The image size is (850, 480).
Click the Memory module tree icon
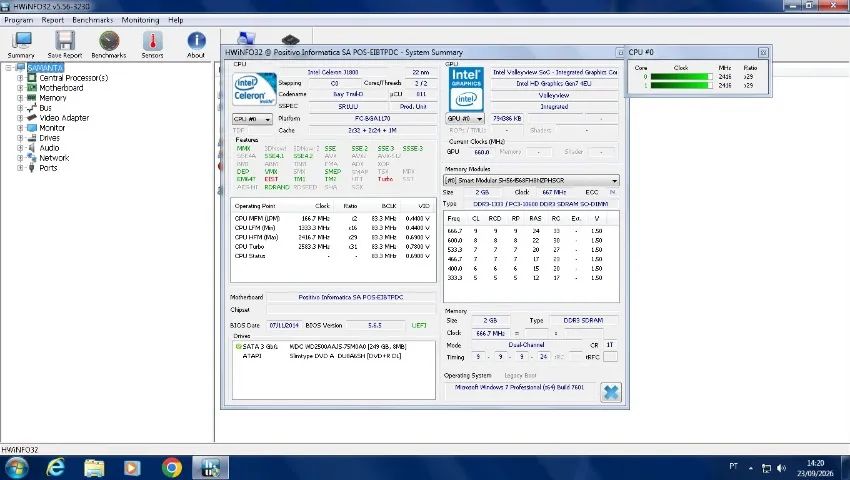(32, 98)
